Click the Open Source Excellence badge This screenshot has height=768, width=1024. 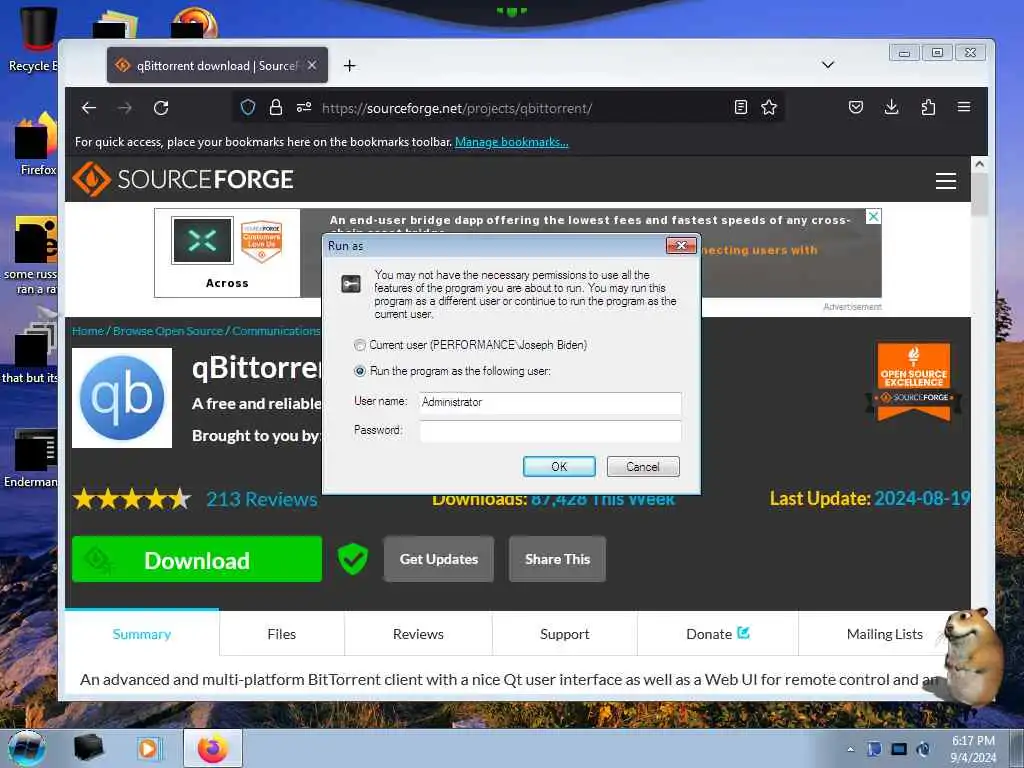pos(914,382)
